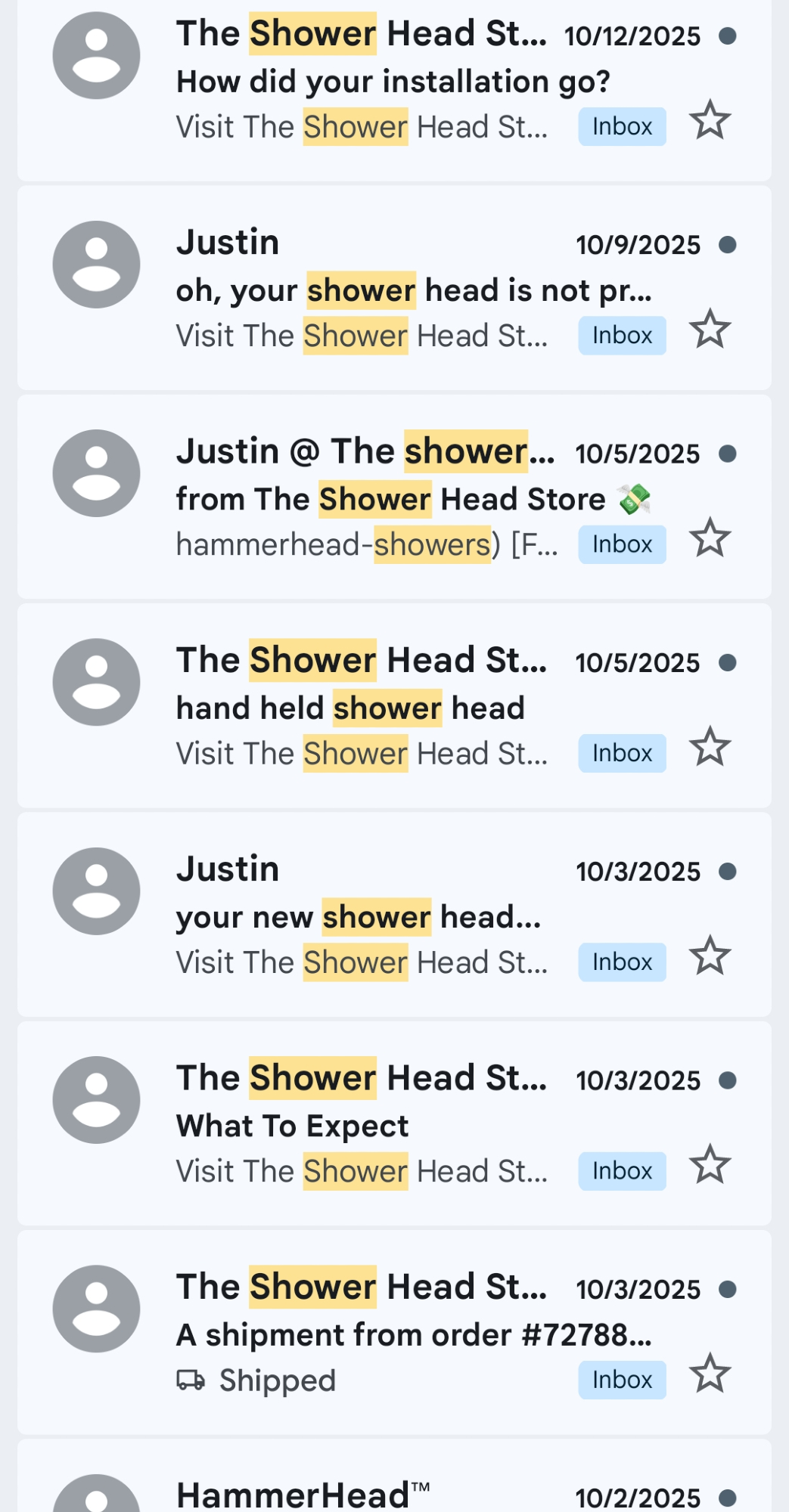This screenshot has height=1512, width=789.
Task: Select avatar on the shipment order email
Action: coord(96,1309)
